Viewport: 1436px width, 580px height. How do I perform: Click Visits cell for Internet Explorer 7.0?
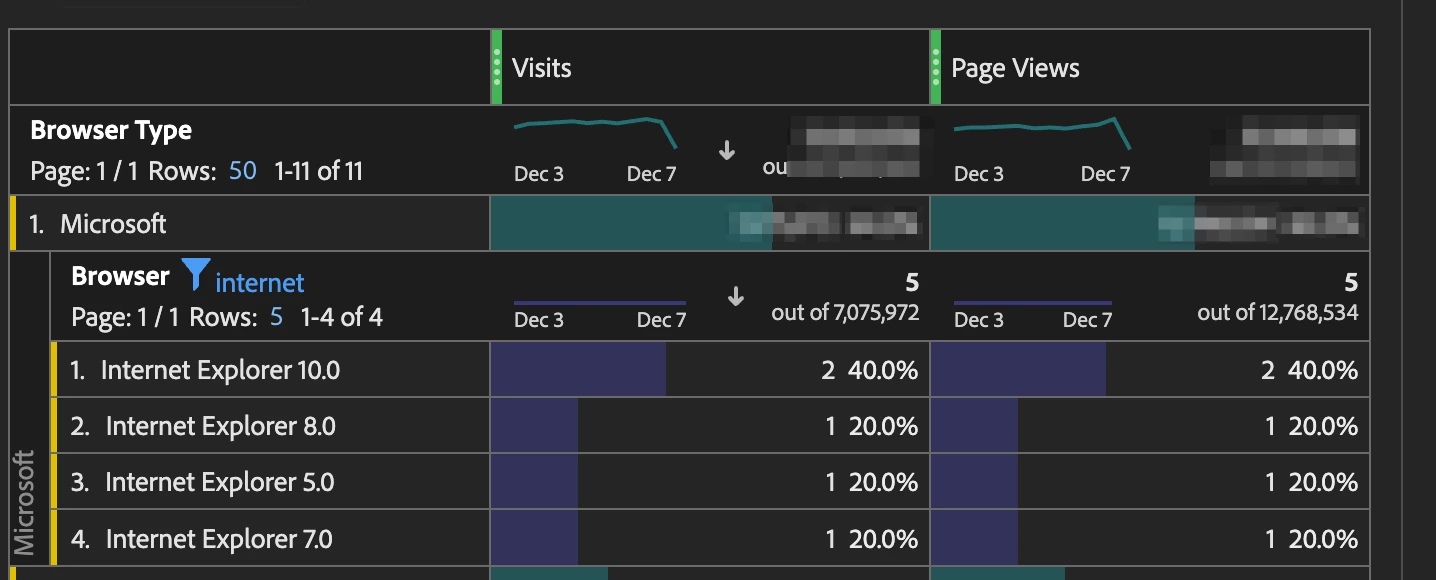click(x=710, y=539)
